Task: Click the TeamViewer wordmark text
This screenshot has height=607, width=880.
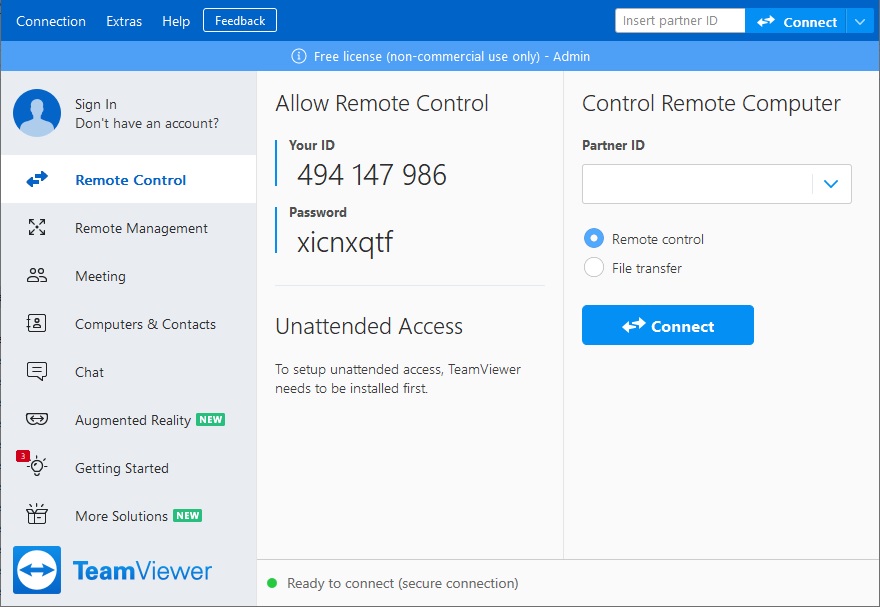Action: click(x=143, y=571)
